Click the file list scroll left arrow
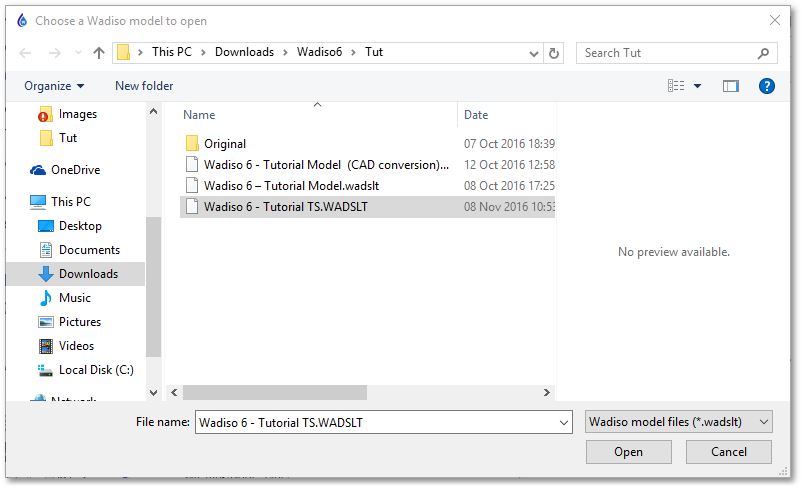This screenshot has height=489, width=802. click(x=174, y=393)
